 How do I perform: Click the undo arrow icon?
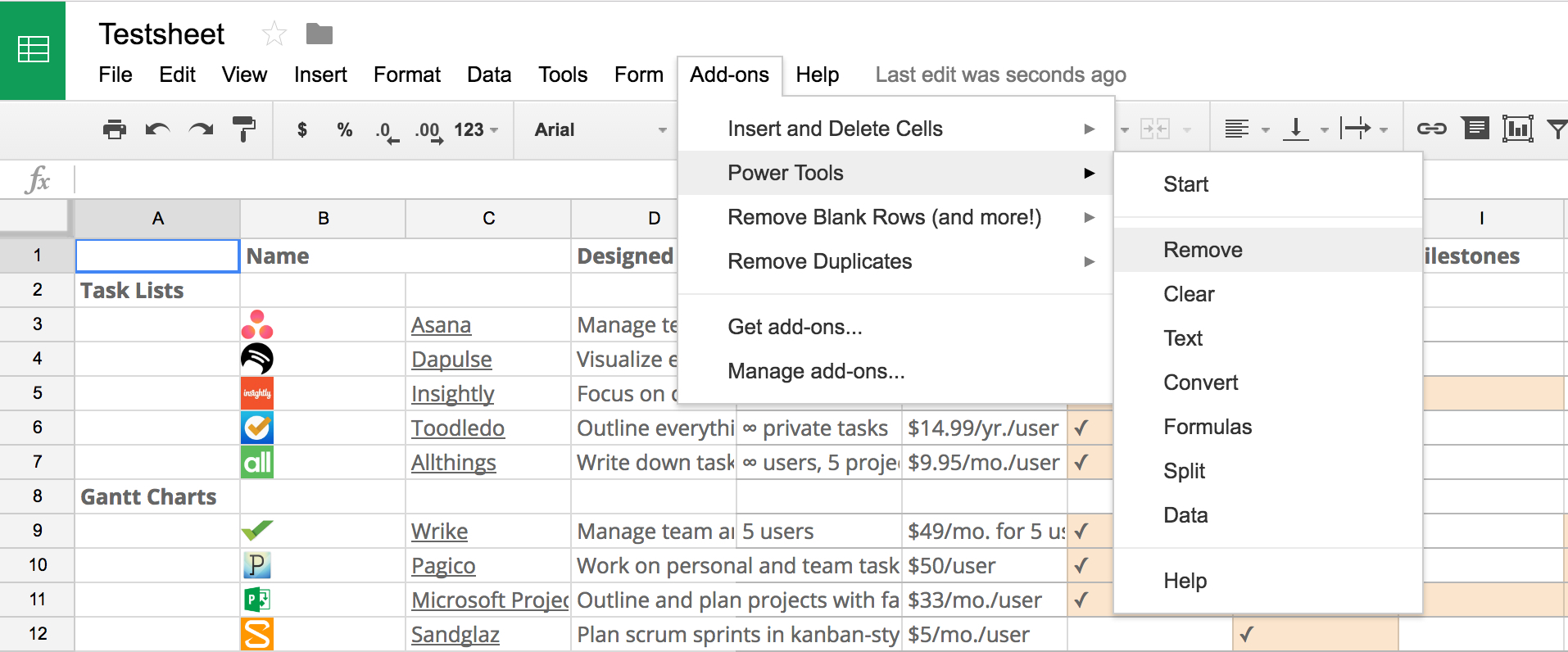click(x=157, y=129)
